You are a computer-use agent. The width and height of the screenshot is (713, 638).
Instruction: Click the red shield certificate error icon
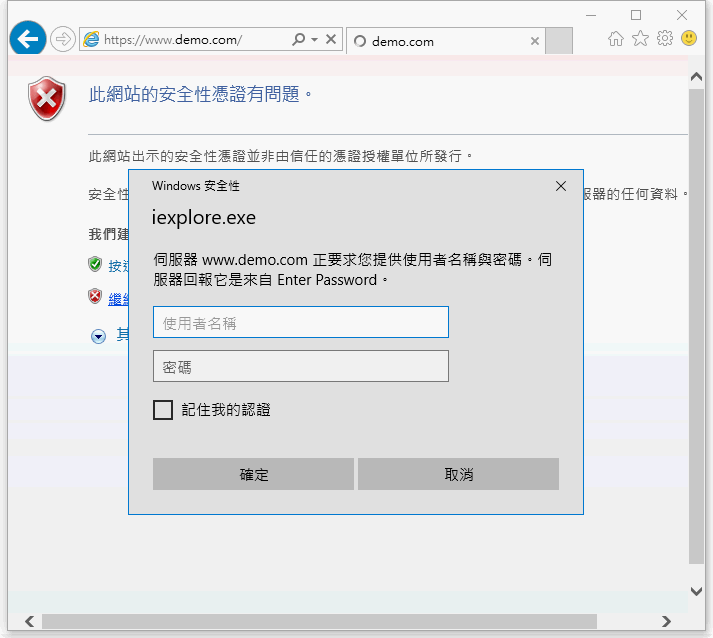coord(46,98)
